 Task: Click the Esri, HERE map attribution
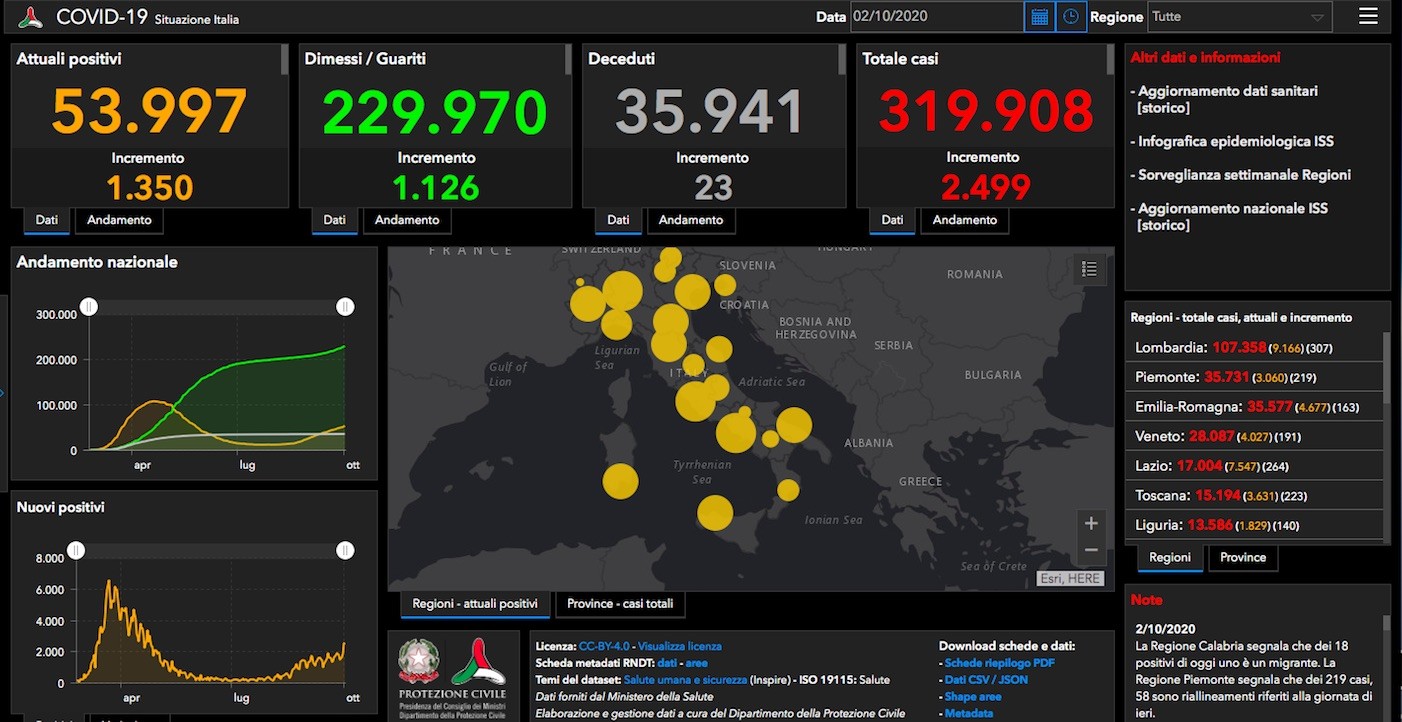1070,578
